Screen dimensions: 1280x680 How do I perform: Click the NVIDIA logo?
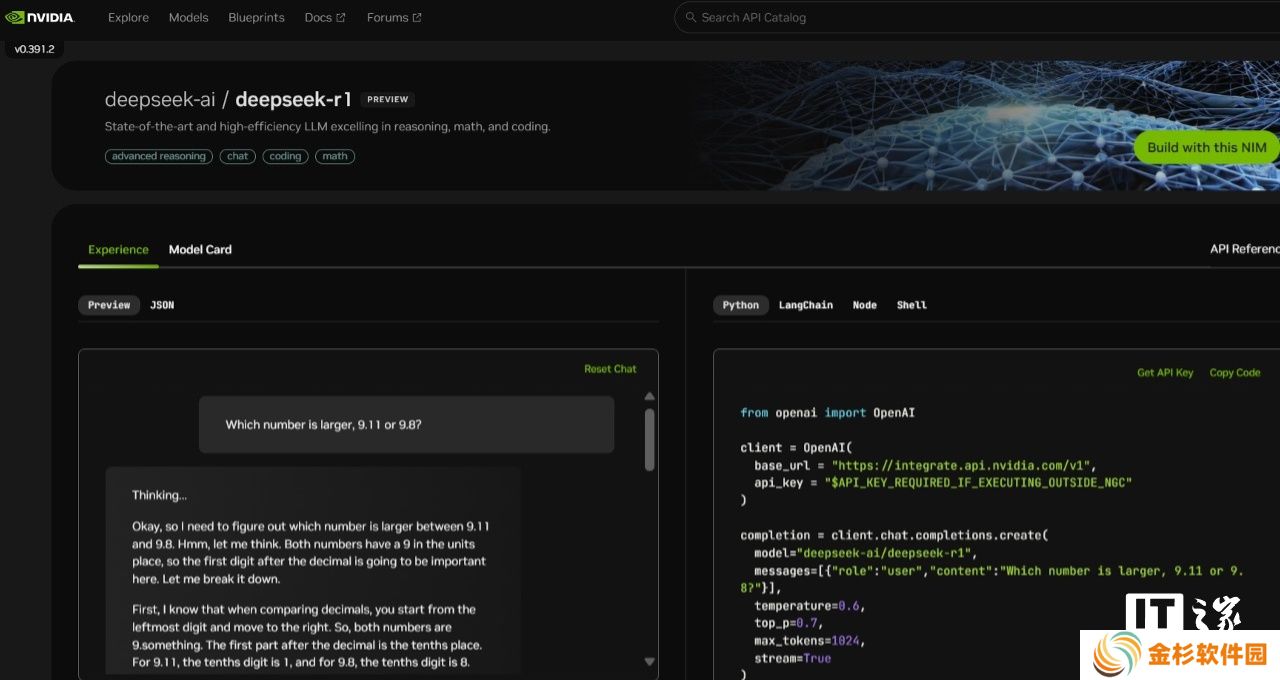click(x=40, y=17)
